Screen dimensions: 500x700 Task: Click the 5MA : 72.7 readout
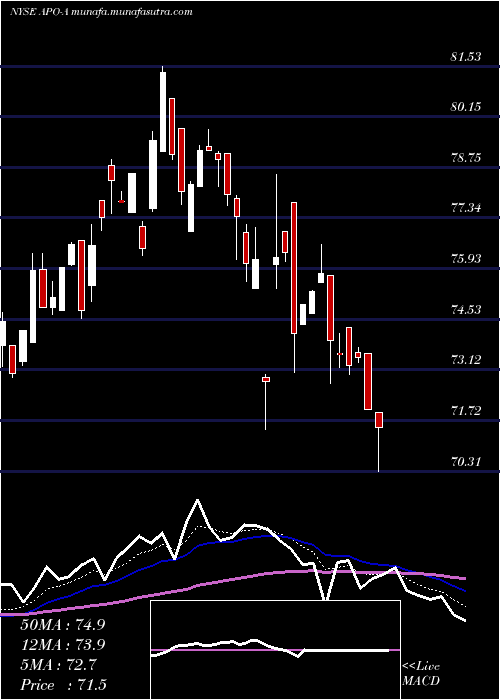tap(58, 665)
